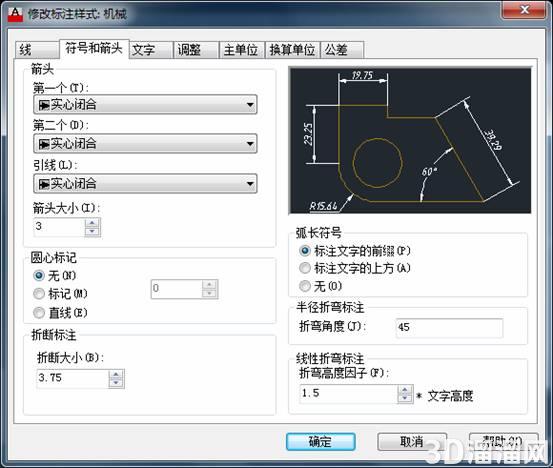The image size is (553, 468).
Task: Close the 修改标注样式 dialog
Action: point(524,10)
